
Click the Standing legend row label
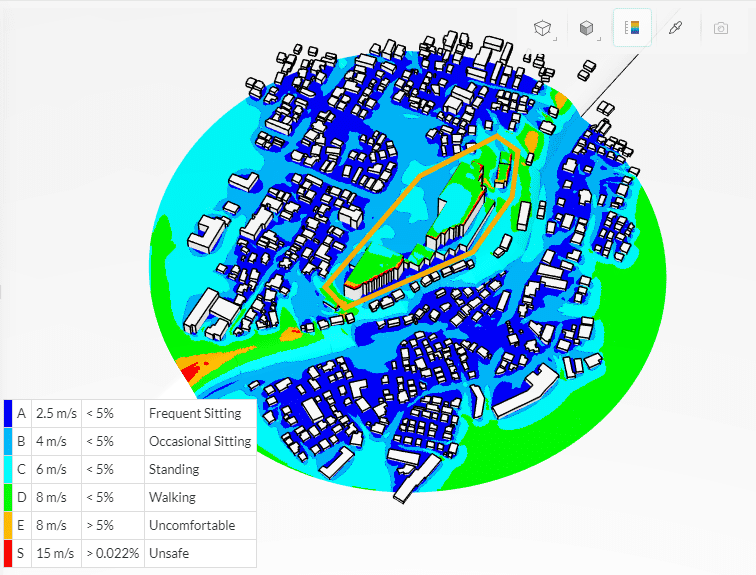pyautogui.click(x=174, y=469)
